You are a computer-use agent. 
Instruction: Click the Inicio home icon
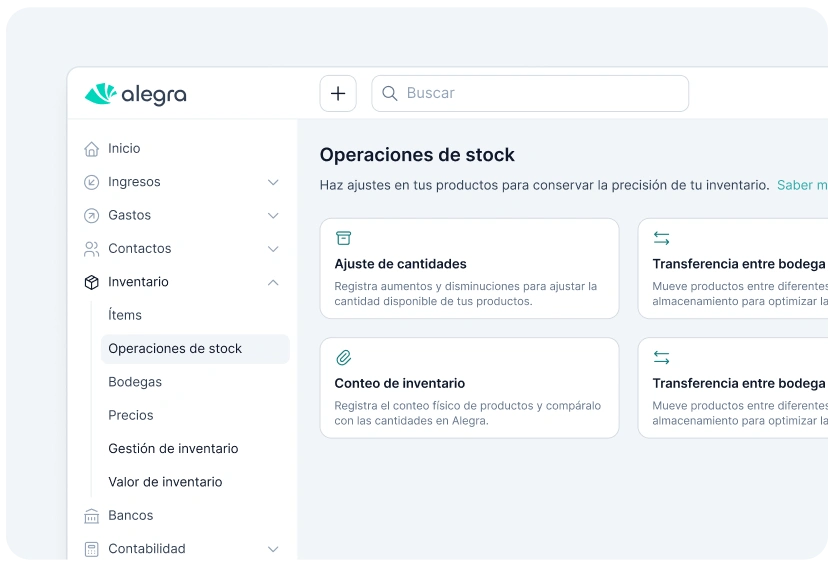[91, 149]
